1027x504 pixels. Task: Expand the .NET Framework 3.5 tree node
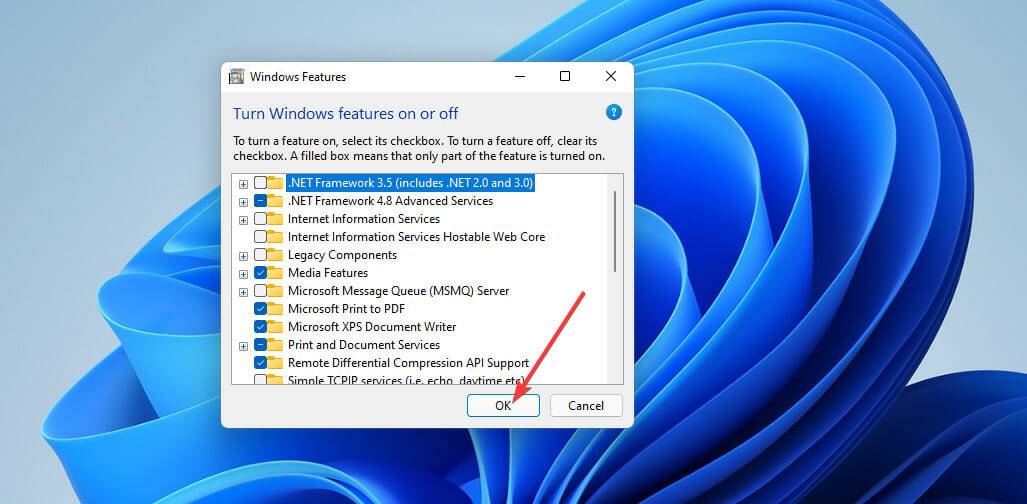pyautogui.click(x=243, y=184)
